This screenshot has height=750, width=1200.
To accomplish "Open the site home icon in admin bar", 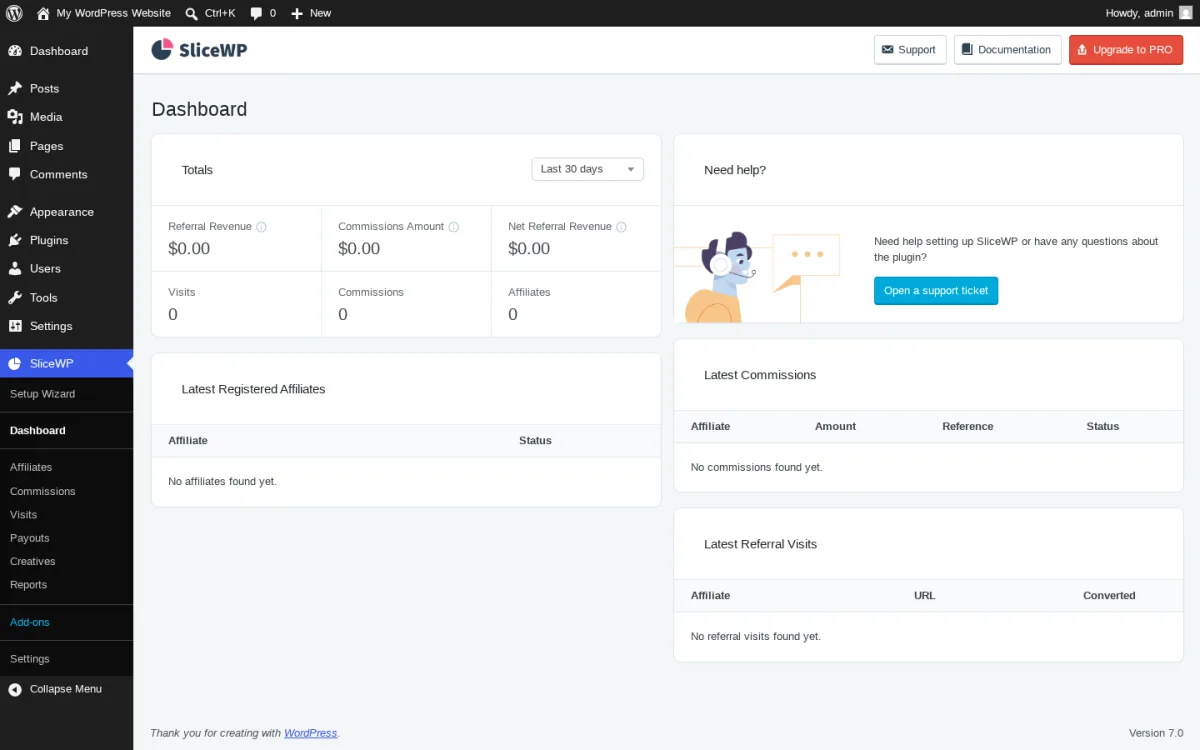I will 43,13.
